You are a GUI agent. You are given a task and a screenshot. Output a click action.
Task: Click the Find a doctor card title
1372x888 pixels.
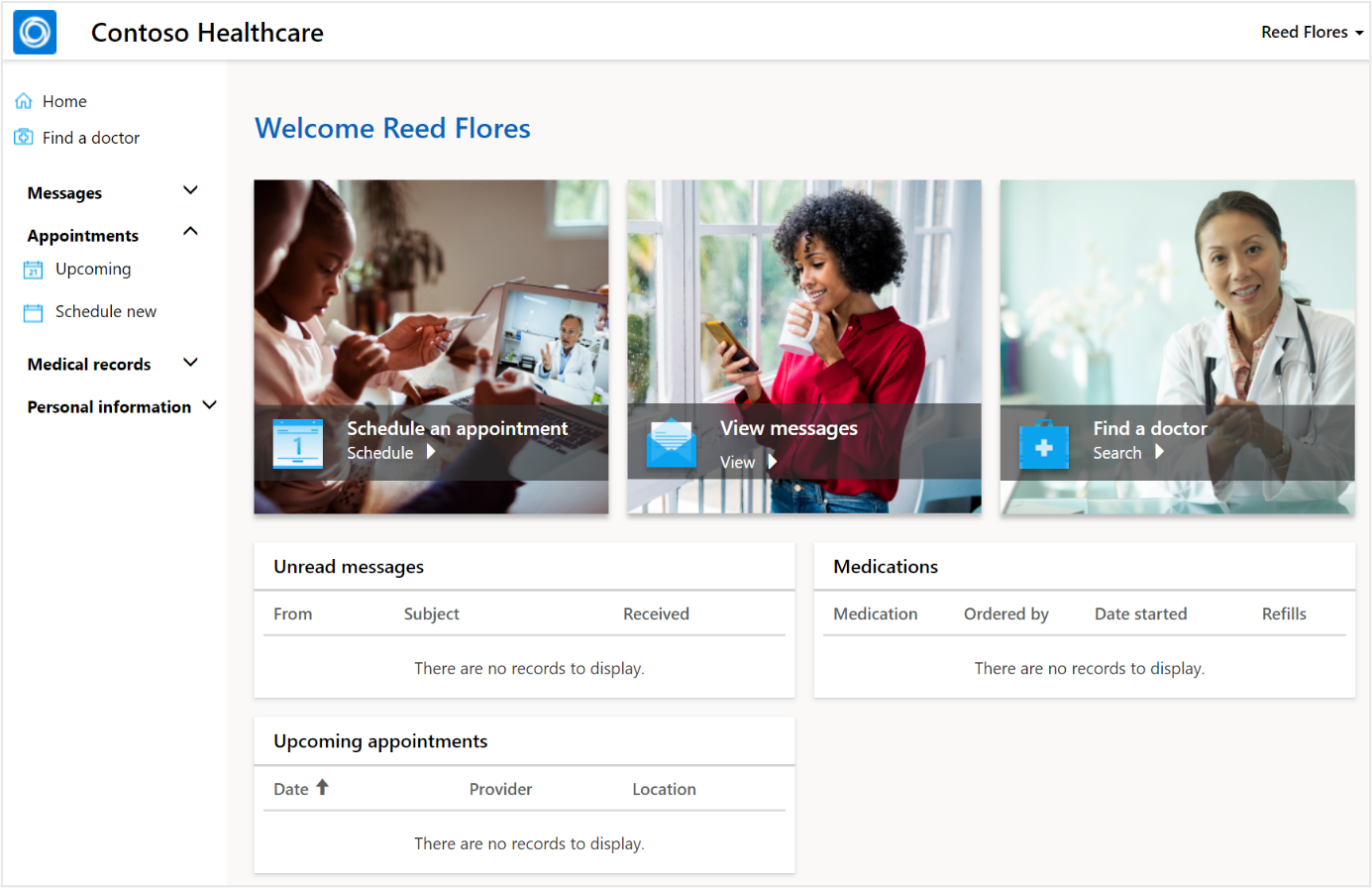1150,428
